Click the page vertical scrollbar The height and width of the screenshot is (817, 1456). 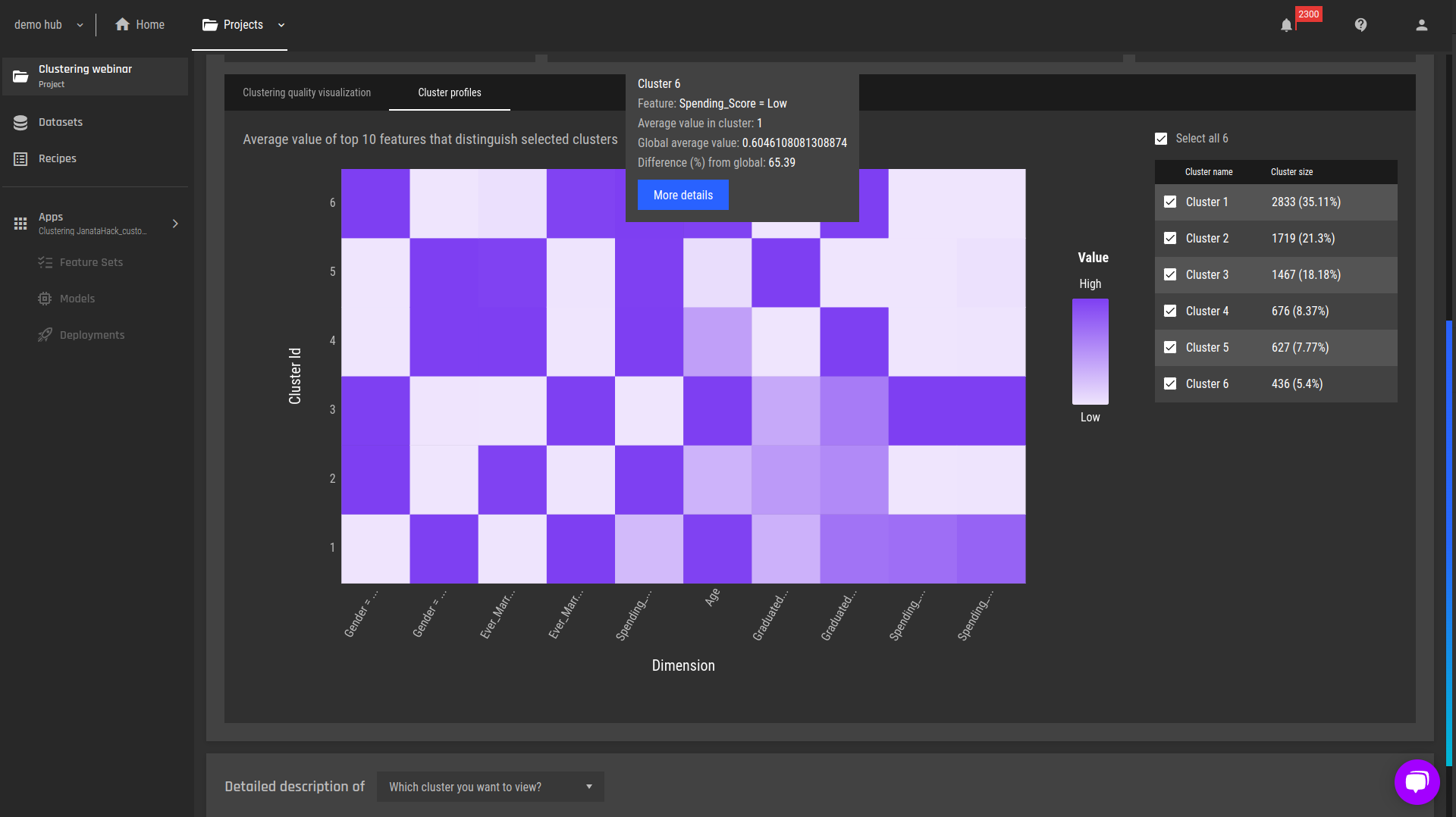1449,543
